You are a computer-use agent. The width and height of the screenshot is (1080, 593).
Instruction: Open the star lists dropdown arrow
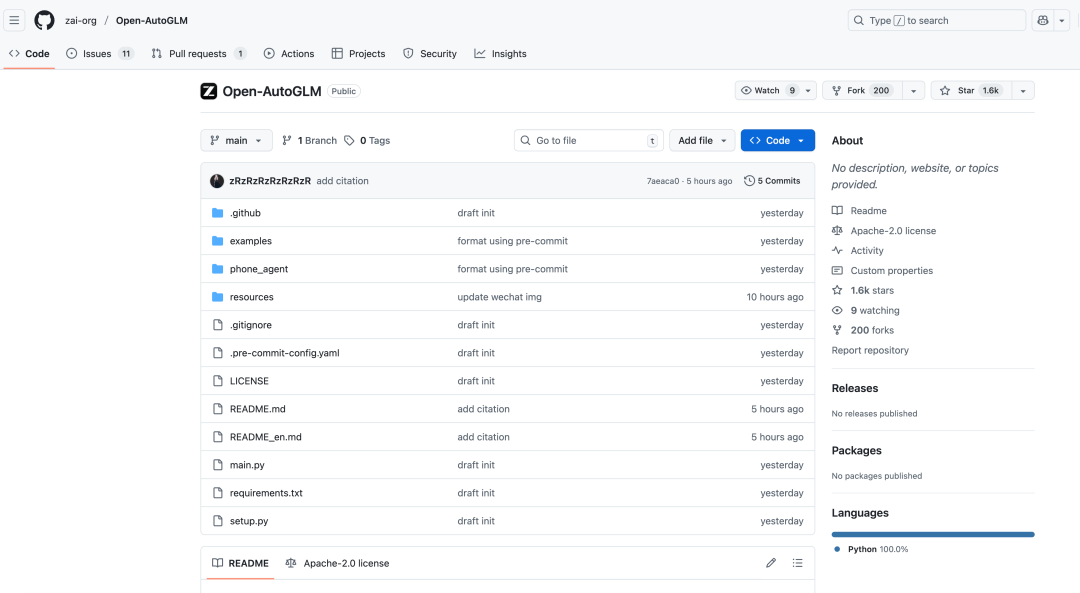(x=1022, y=90)
